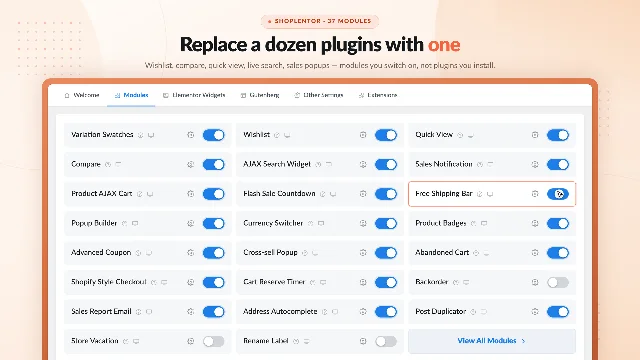The height and width of the screenshot is (360, 640).
Task: Open settings gear for AJAX Search Widget
Action: [x=363, y=164]
